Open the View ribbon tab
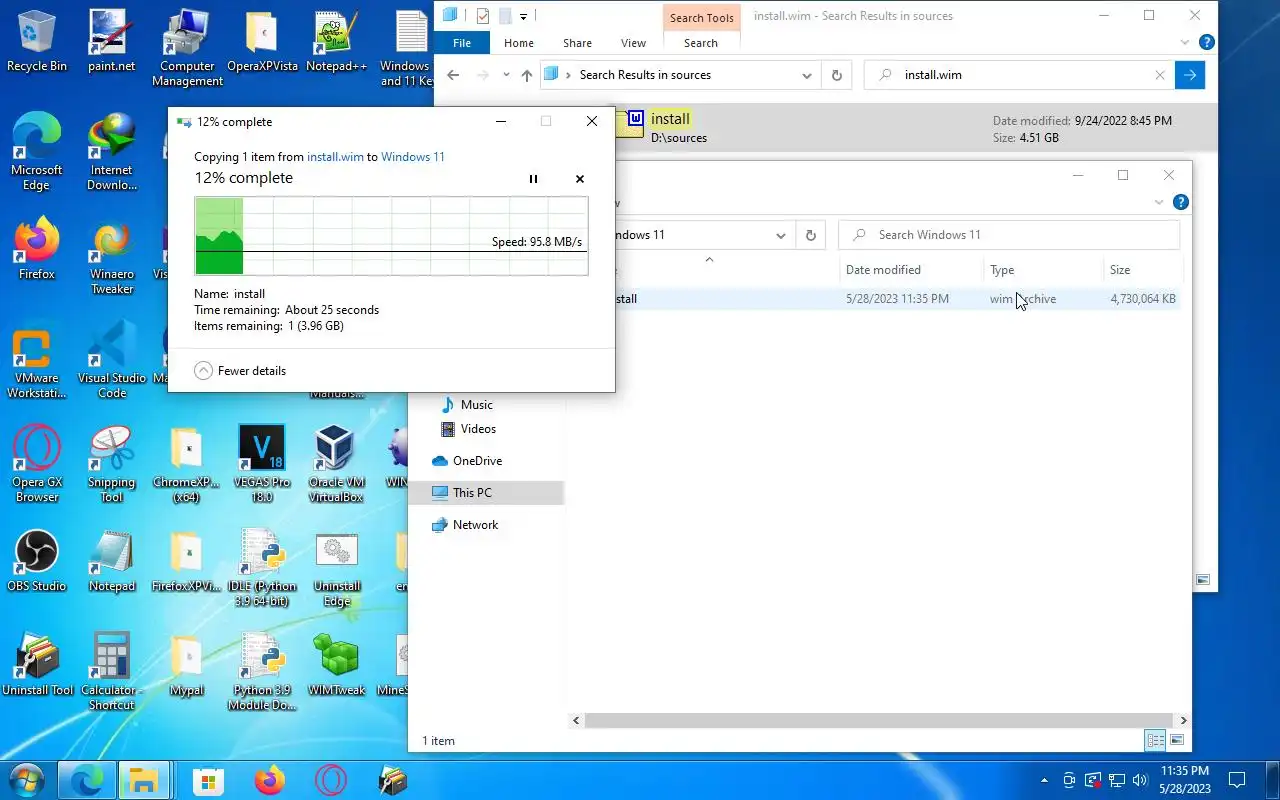The height and width of the screenshot is (800, 1280). 633,43
